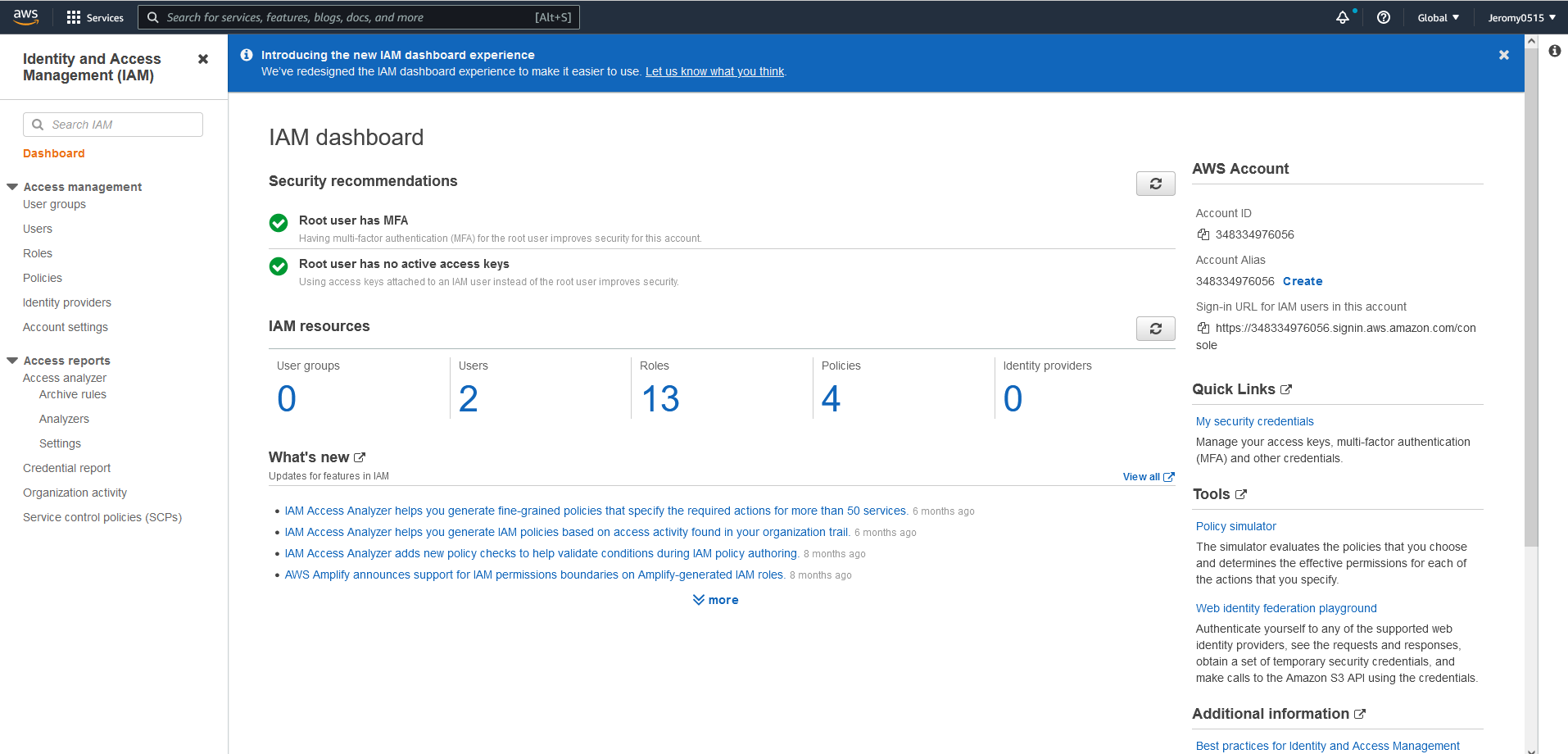Open Roles in sidebar
The width and height of the screenshot is (1568, 754).
(x=38, y=253)
